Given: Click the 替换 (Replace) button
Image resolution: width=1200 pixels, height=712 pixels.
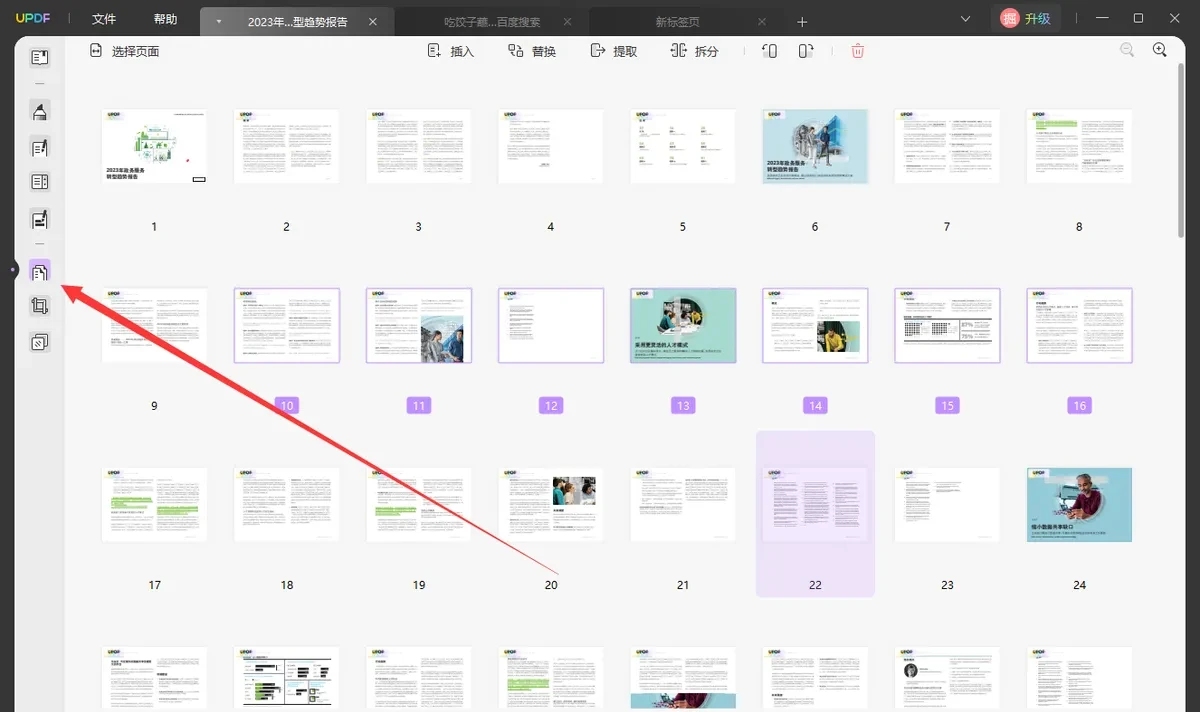Looking at the screenshot, I should 532,51.
